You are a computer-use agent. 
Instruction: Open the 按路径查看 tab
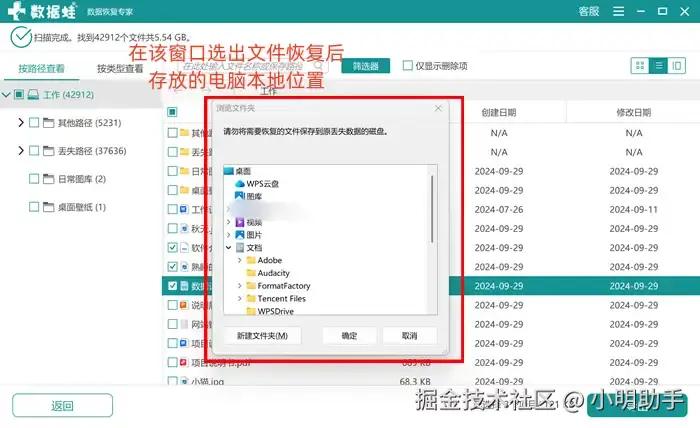point(41,68)
